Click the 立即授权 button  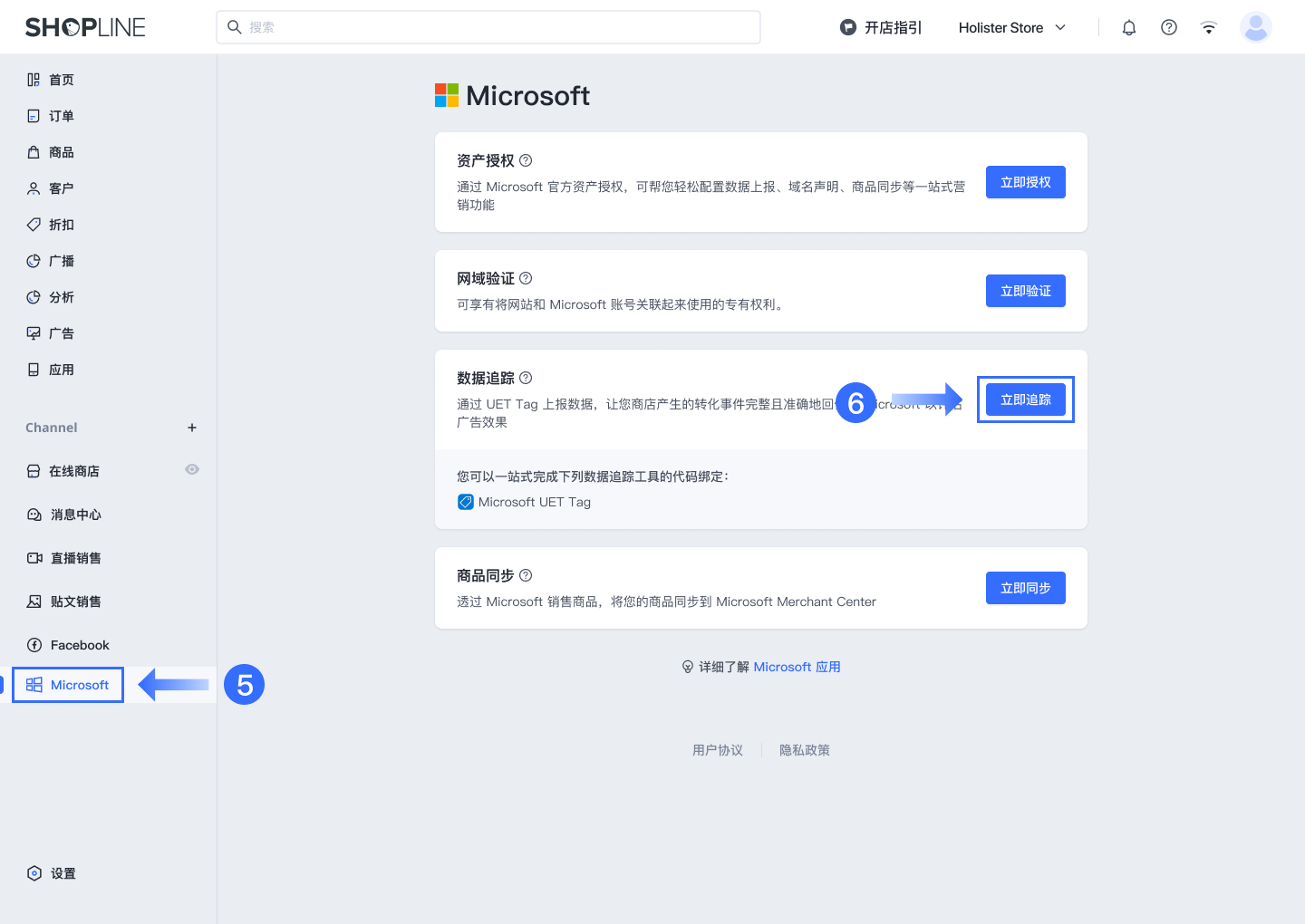click(x=1026, y=182)
